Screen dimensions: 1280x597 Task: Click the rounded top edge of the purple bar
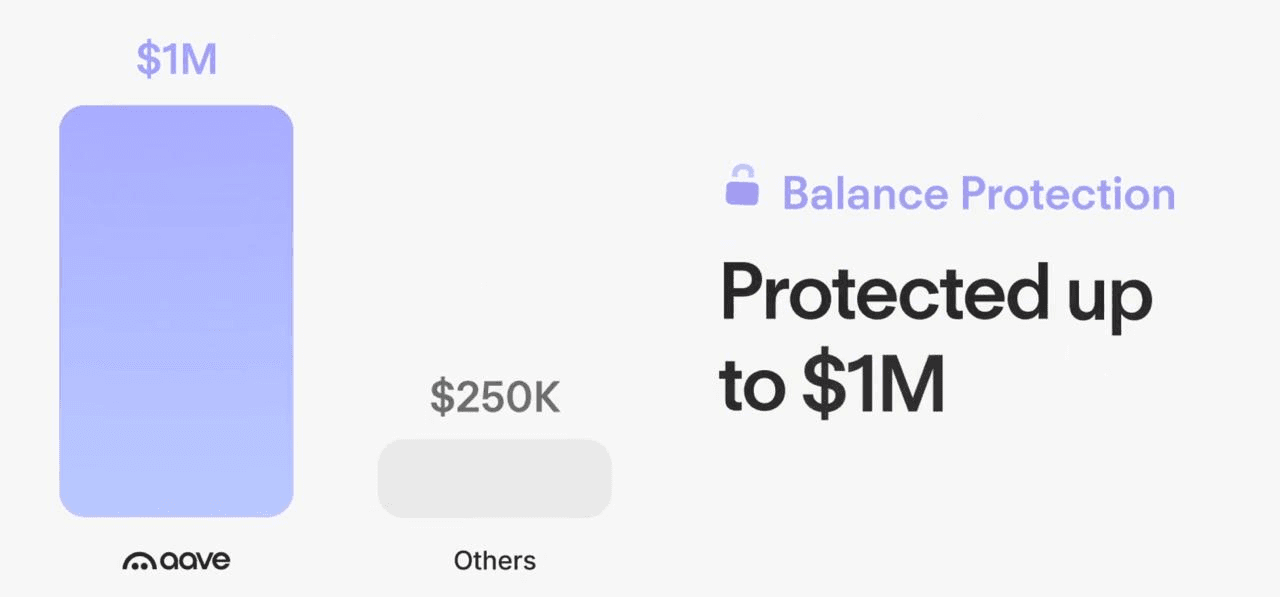tap(176, 109)
